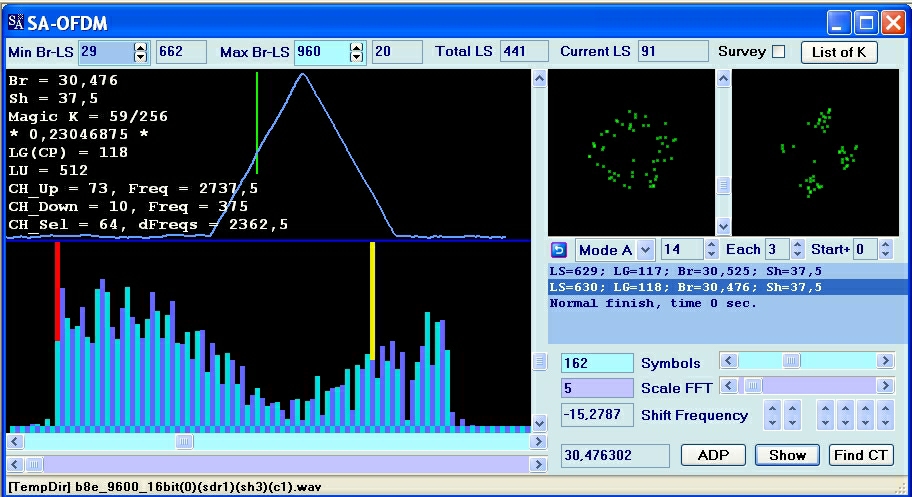Click the last Shift Frequency down arrow
This screenshot has width=912, height=497.
coord(885,423)
